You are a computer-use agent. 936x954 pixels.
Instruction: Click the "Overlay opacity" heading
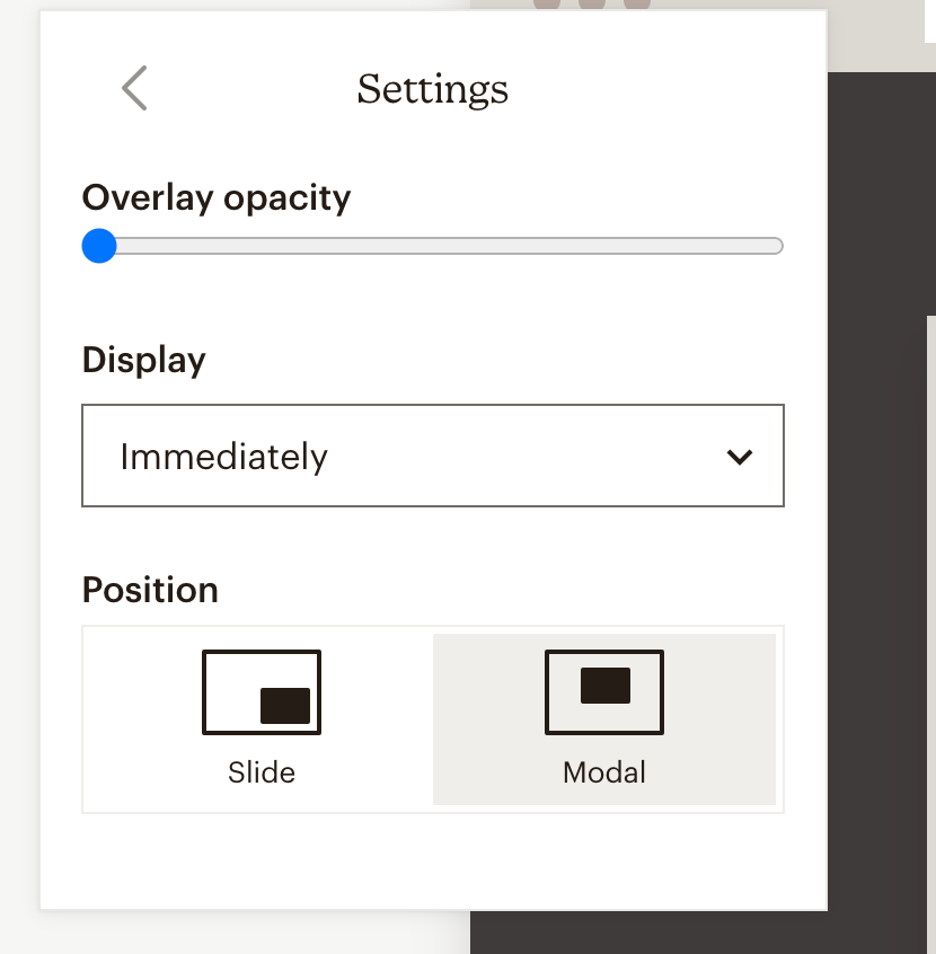pyautogui.click(x=216, y=198)
